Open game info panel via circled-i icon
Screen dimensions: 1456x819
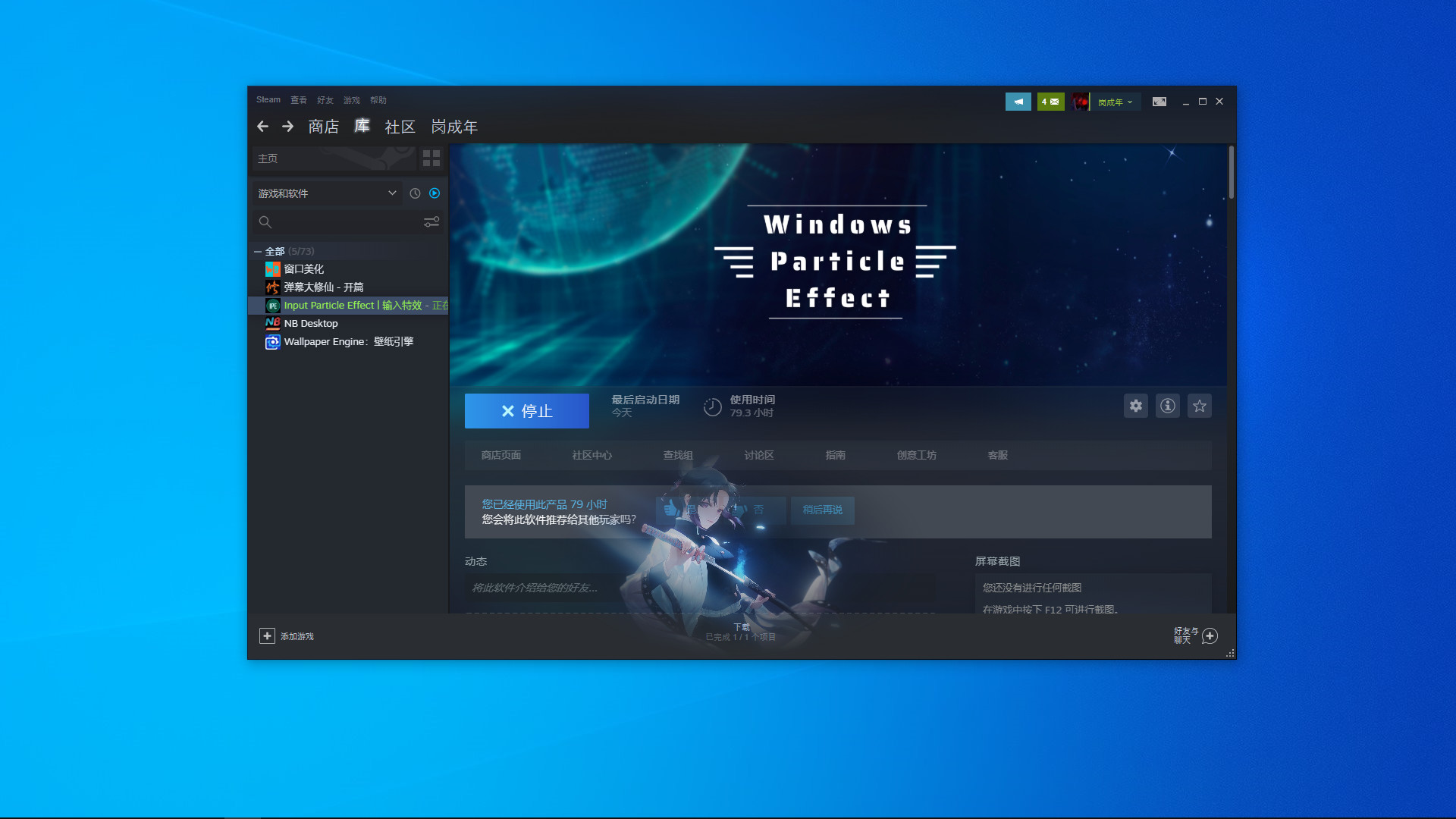point(1167,406)
